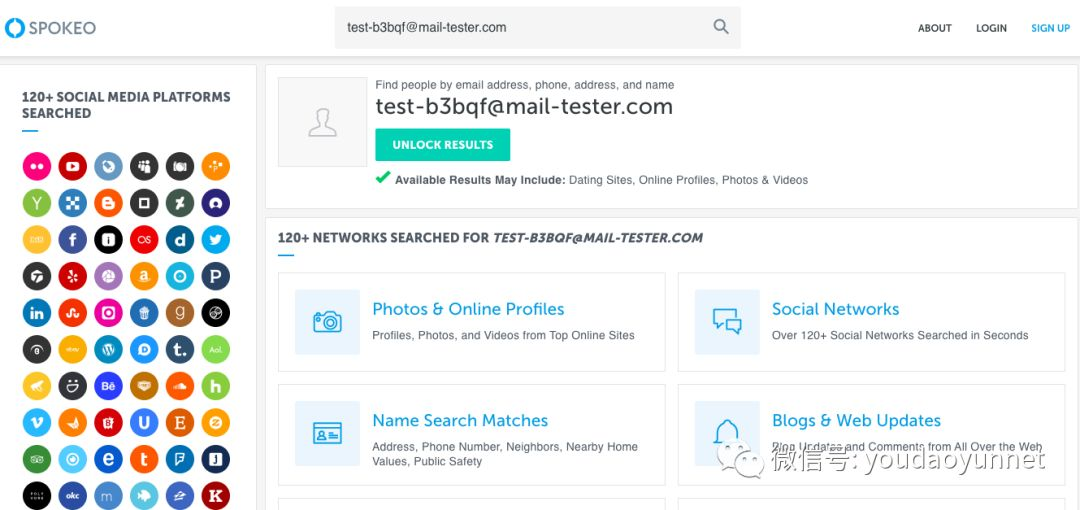The image size is (1080, 510).
Task: Select the LinkedIn icon
Action: click(37, 313)
